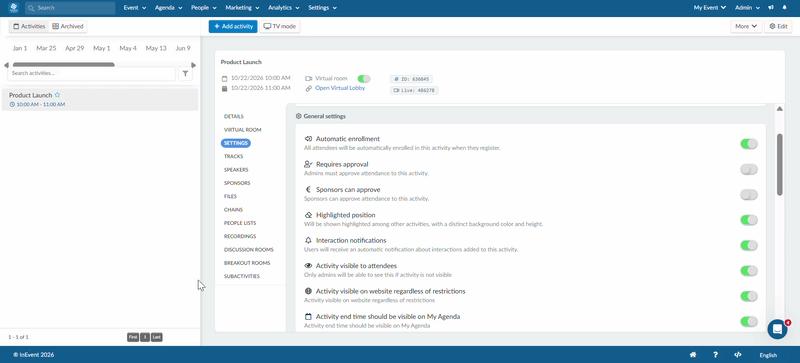The image size is (800, 363).
Task: Click the activity ID 636845 badge
Action: (411, 79)
